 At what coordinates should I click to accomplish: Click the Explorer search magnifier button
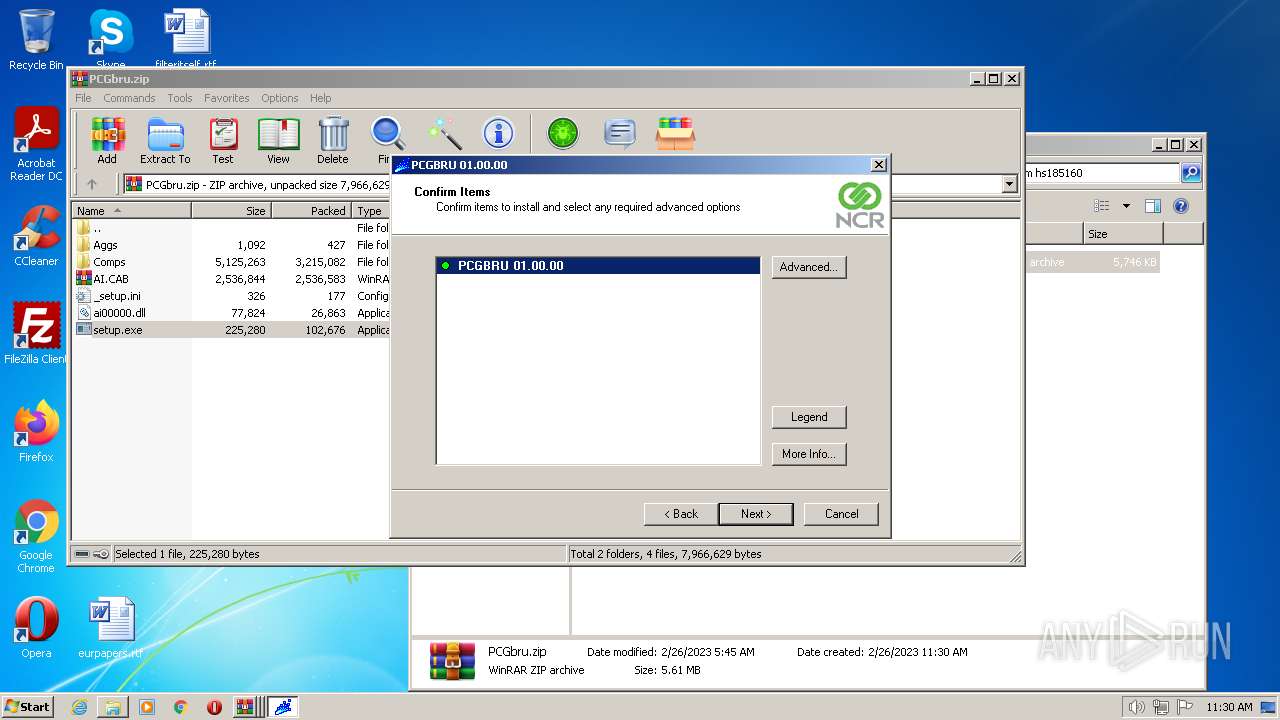[x=1190, y=173]
